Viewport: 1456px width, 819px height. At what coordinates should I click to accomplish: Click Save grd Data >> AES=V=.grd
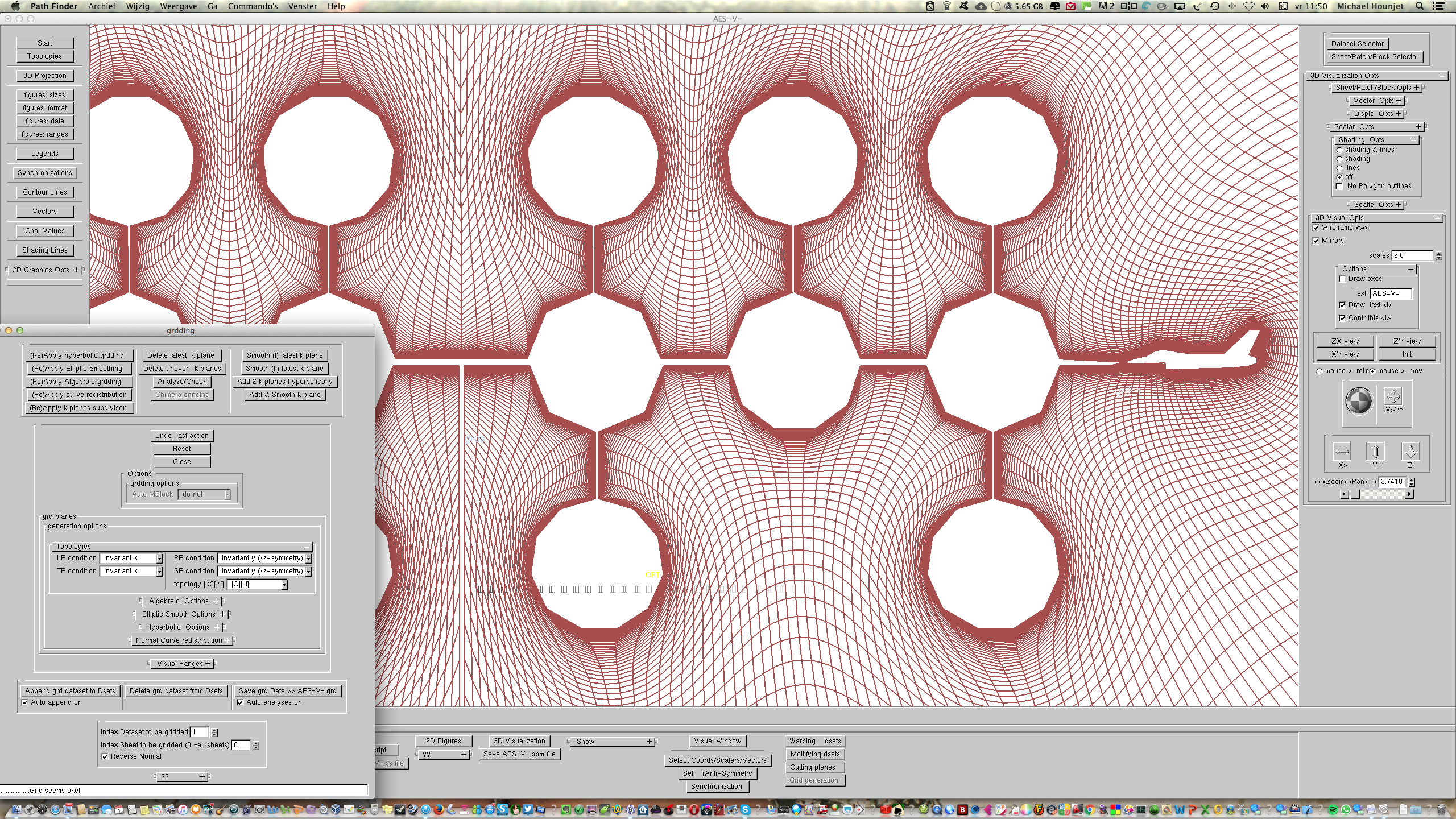pyautogui.click(x=288, y=691)
